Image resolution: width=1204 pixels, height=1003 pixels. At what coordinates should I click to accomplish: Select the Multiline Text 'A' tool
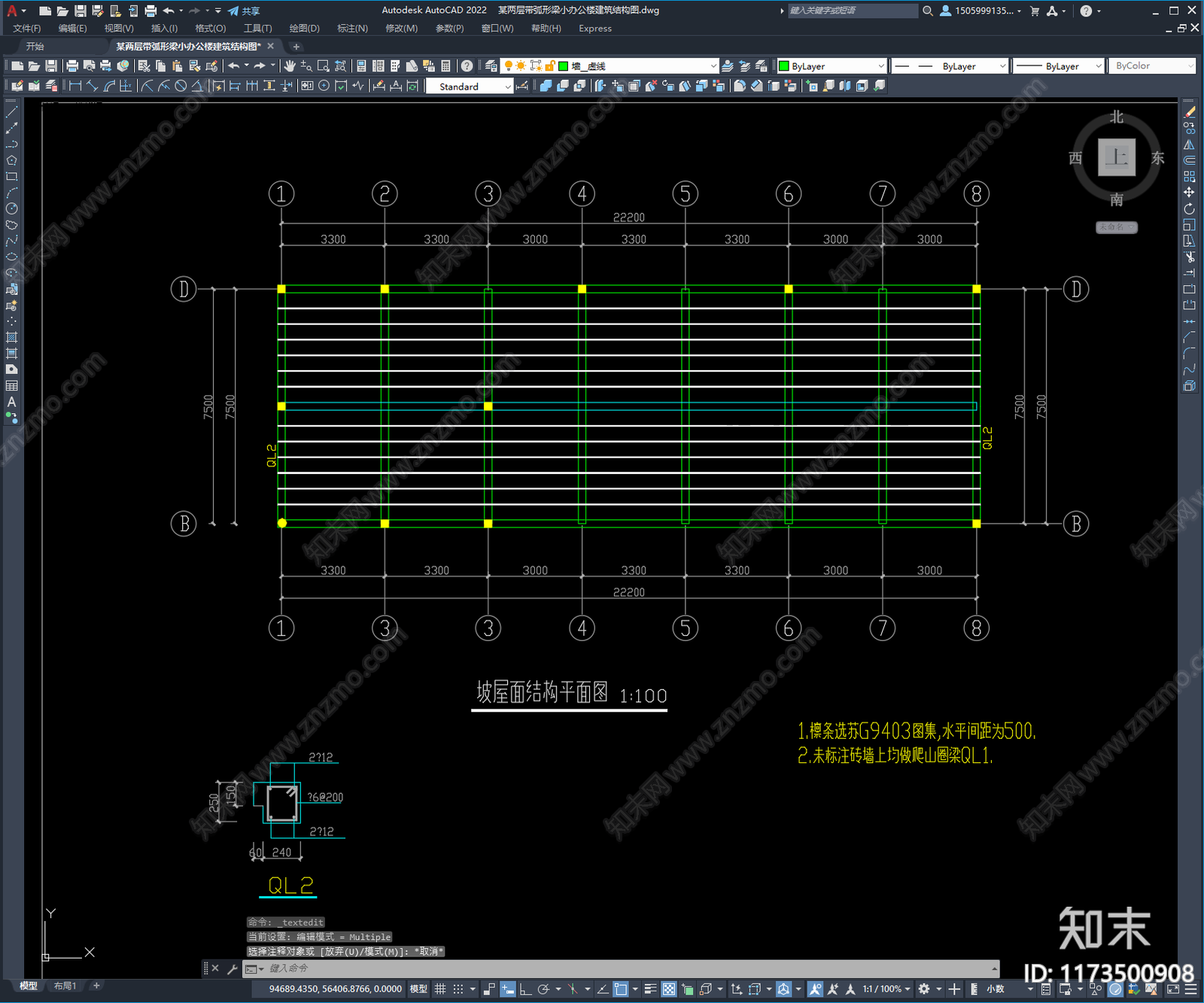click(x=11, y=402)
